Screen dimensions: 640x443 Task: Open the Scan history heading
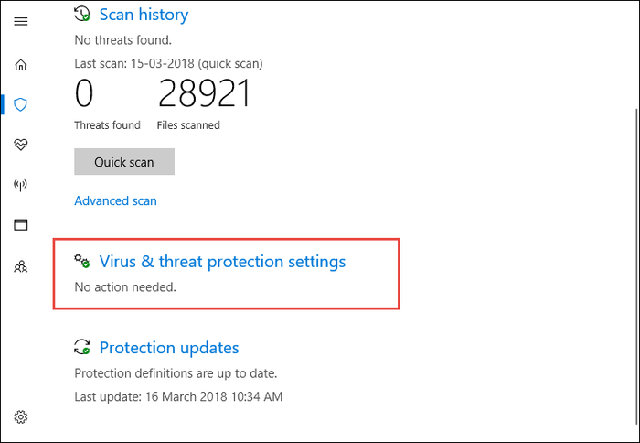click(143, 15)
